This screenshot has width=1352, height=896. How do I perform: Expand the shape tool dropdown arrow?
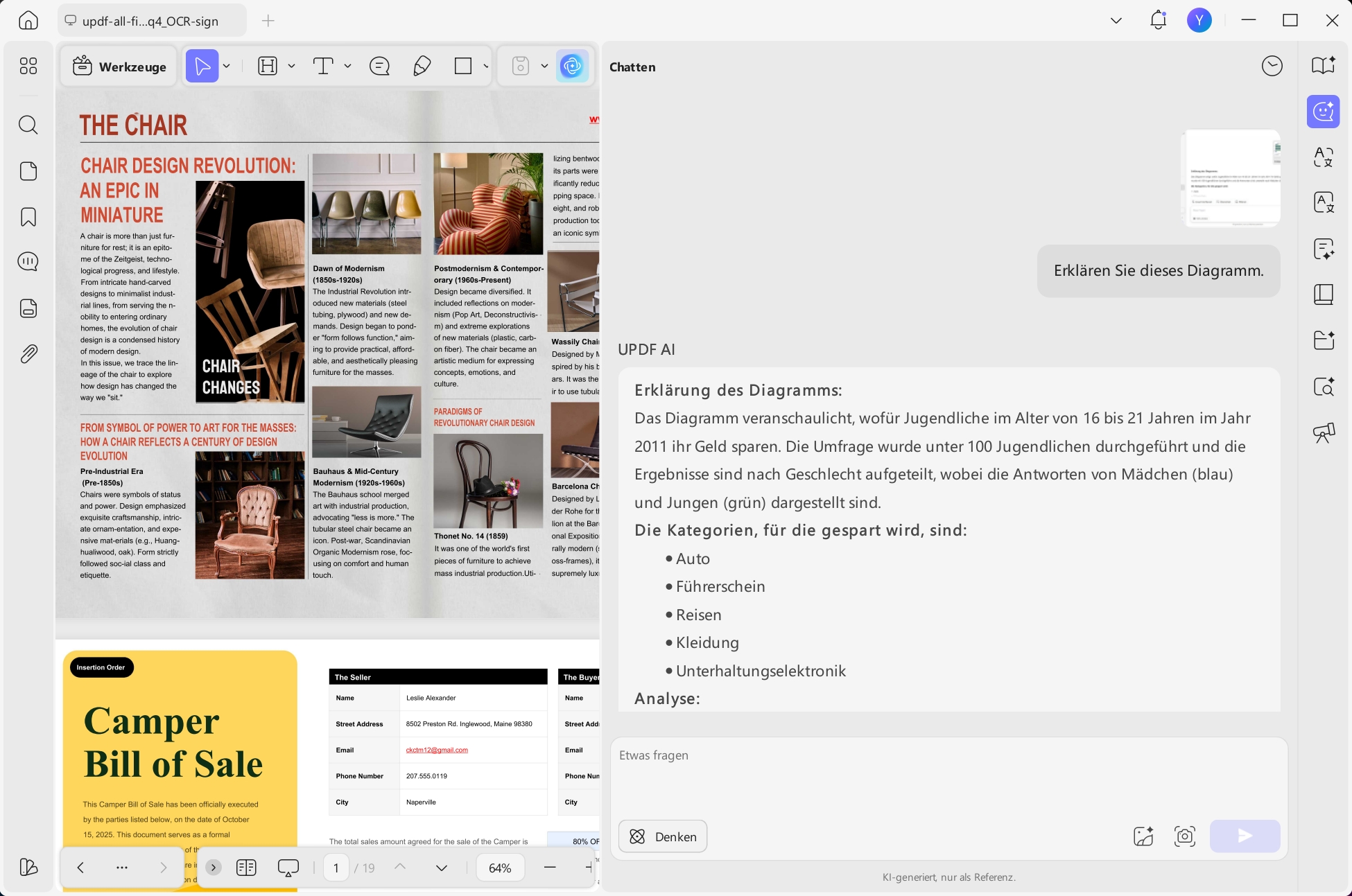(485, 66)
